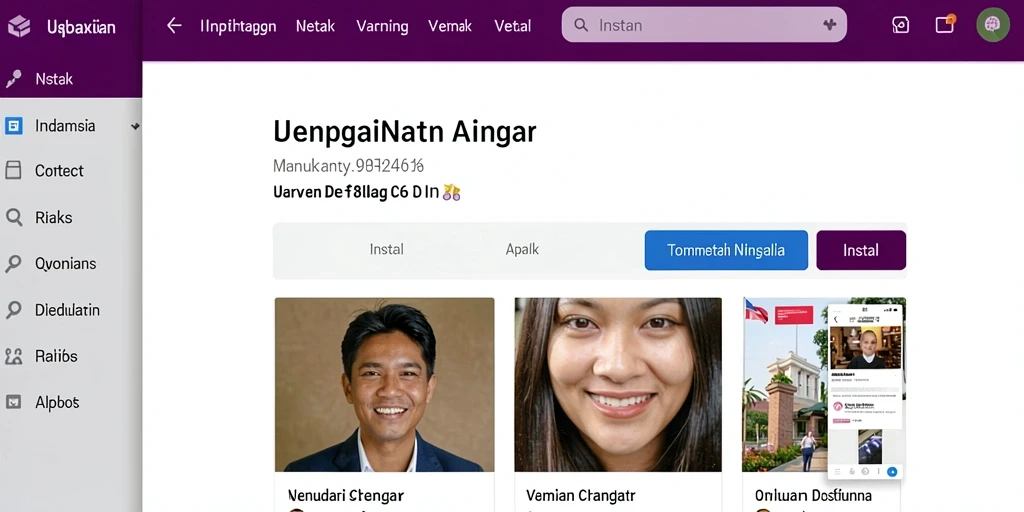Click the Uşbaxiian brand name
This screenshot has height=512, width=1024.
[x=81, y=27]
